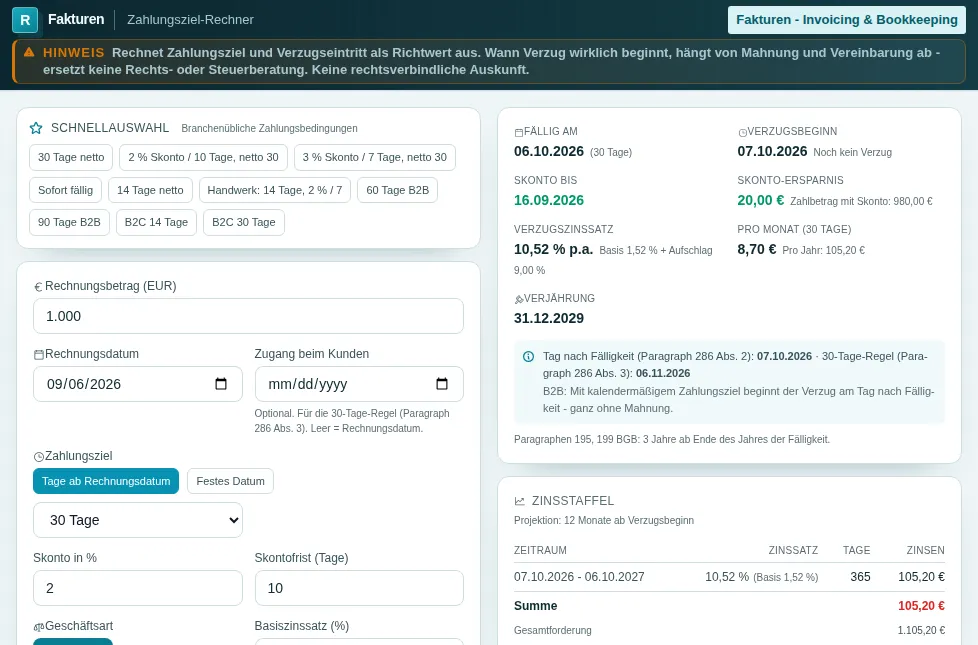Click the ZINSEN column header
This screenshot has width=978, height=645.
point(926,550)
